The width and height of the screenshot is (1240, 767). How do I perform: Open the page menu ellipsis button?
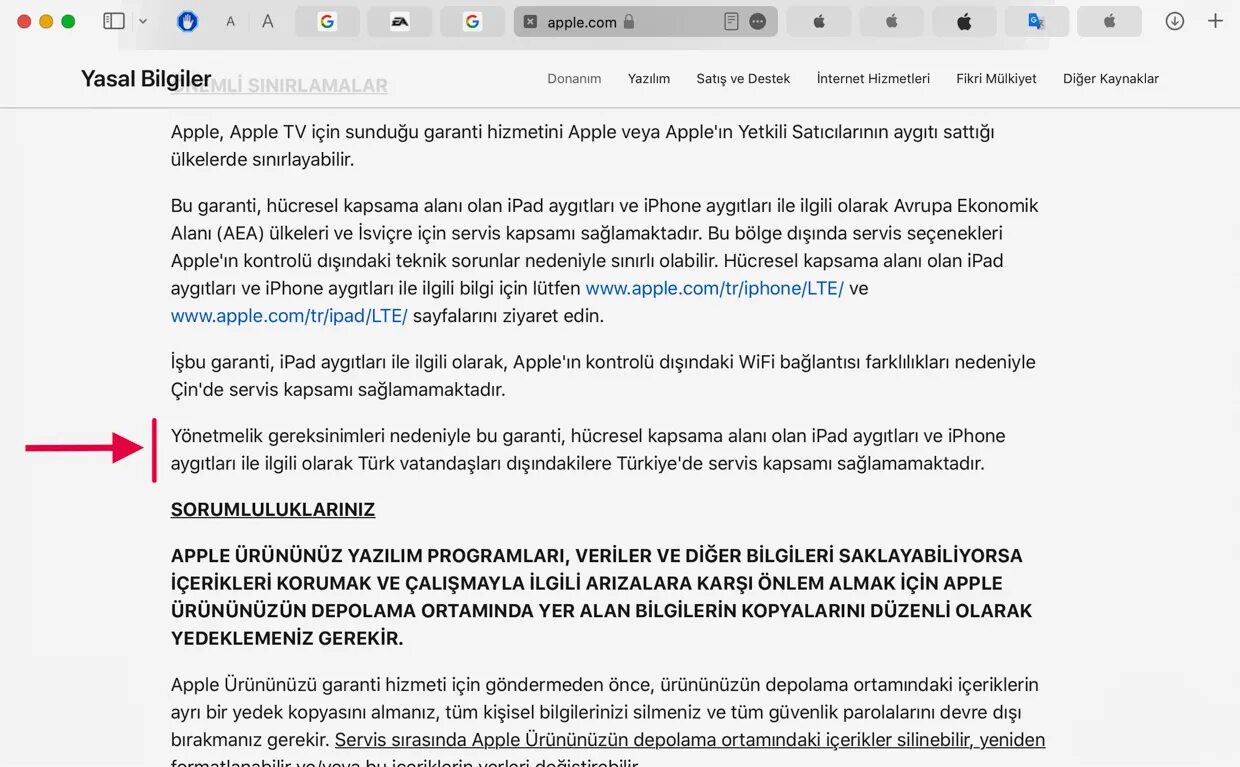tap(758, 21)
